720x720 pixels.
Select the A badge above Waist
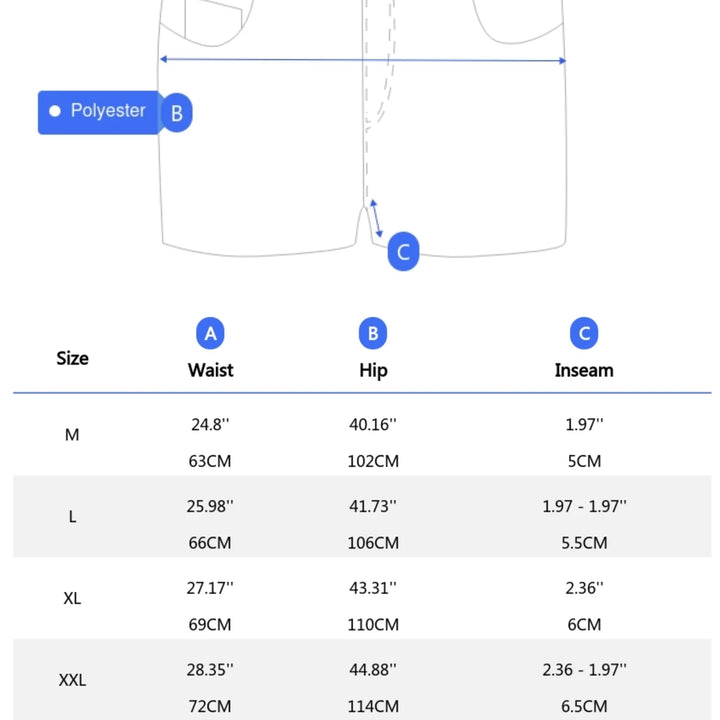pos(210,334)
